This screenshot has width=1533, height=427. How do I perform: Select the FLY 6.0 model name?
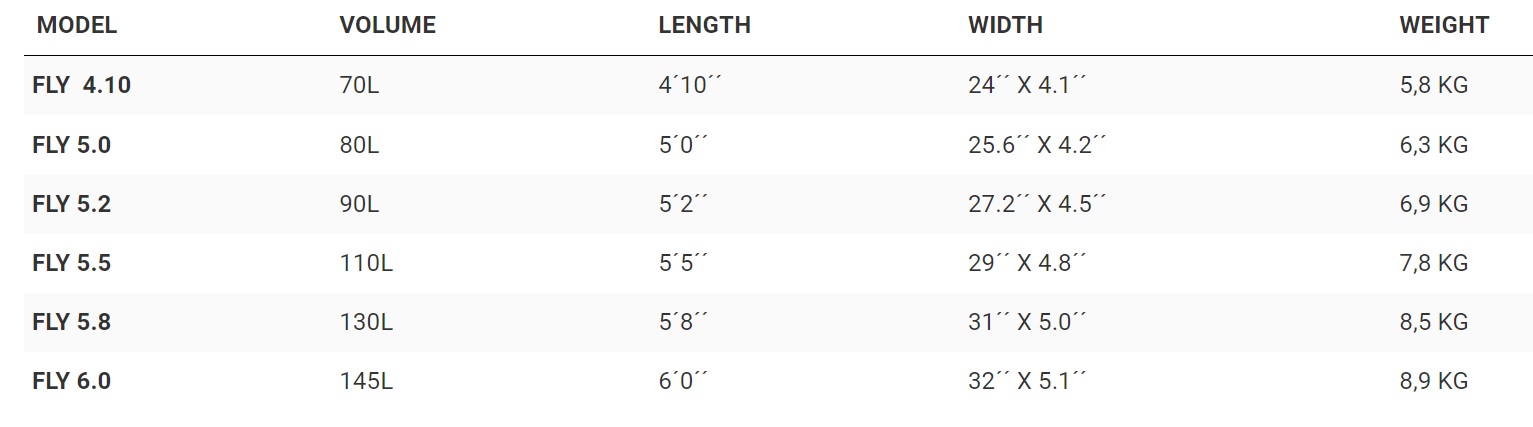71,382
